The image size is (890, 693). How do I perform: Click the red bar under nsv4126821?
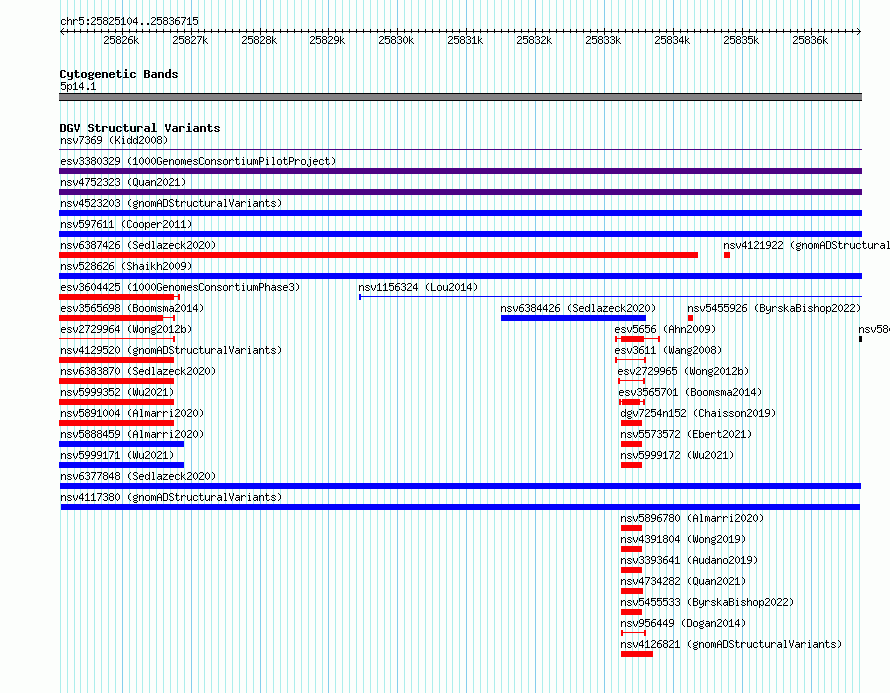point(637,654)
